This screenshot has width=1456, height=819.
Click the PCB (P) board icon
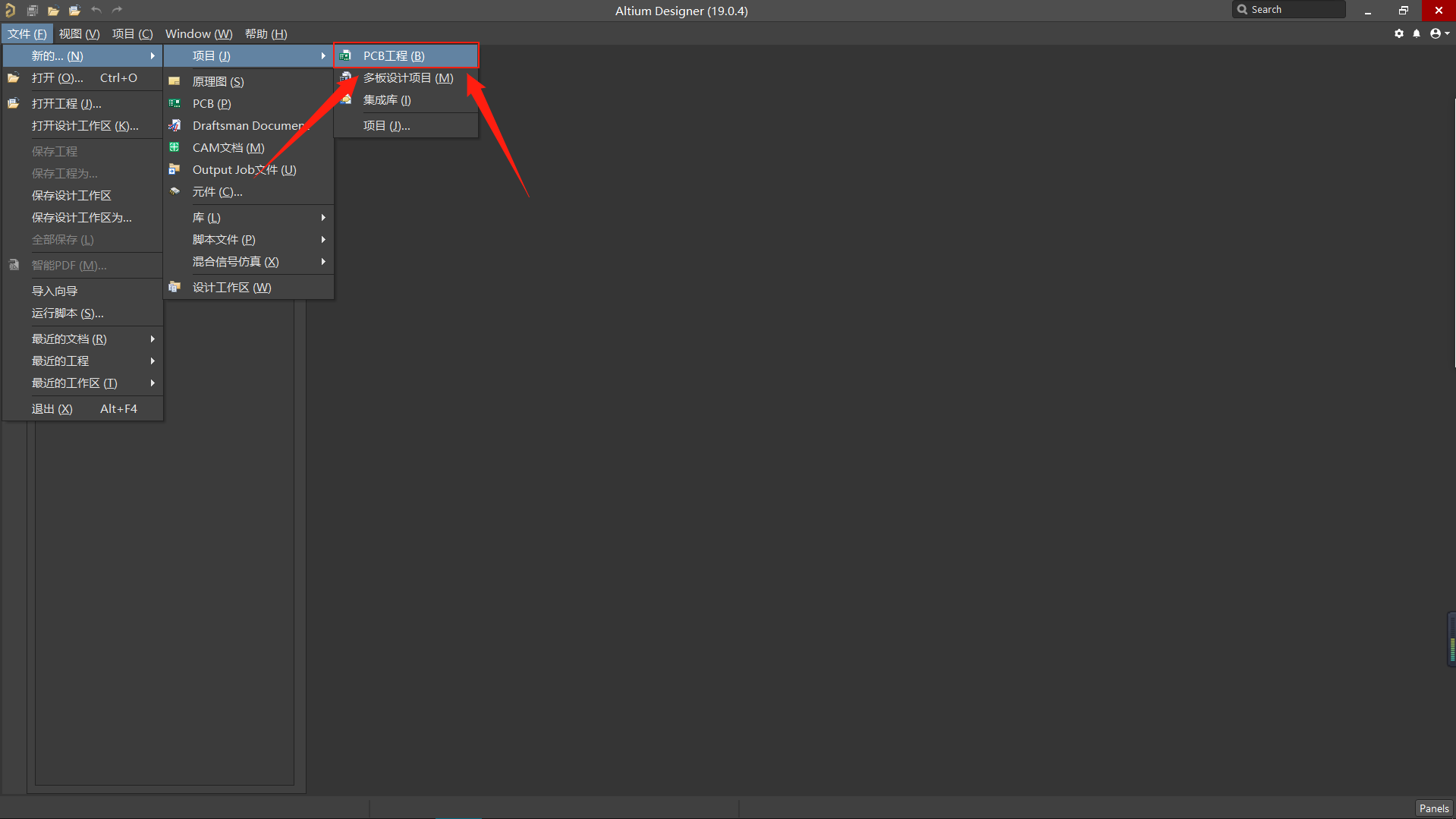pyautogui.click(x=175, y=103)
